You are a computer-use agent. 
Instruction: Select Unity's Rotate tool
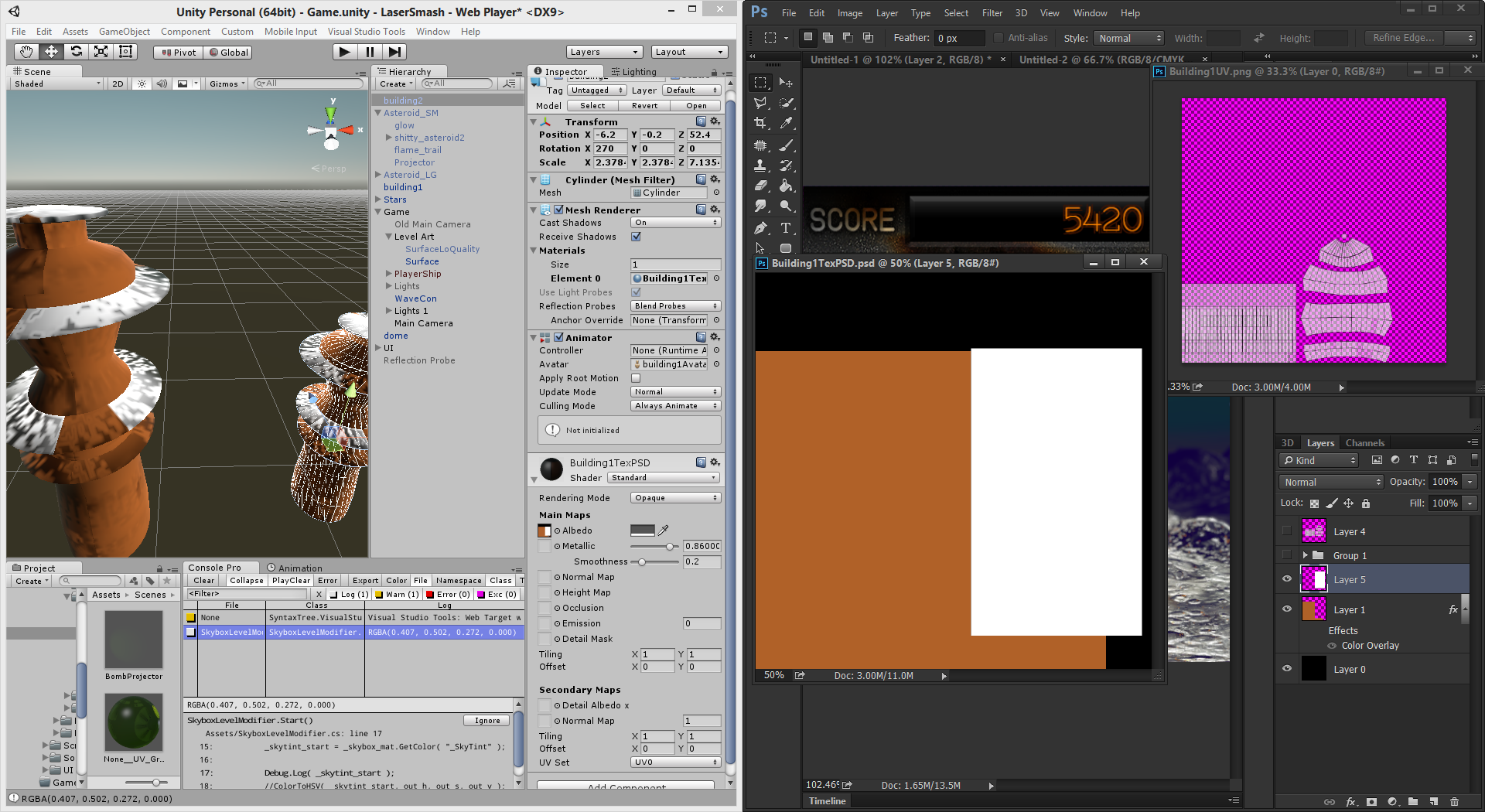[x=76, y=52]
